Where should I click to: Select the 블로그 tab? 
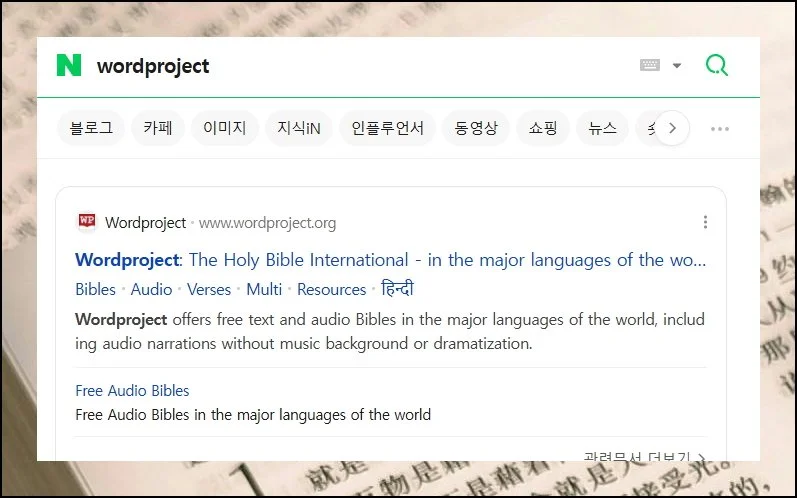pos(91,128)
